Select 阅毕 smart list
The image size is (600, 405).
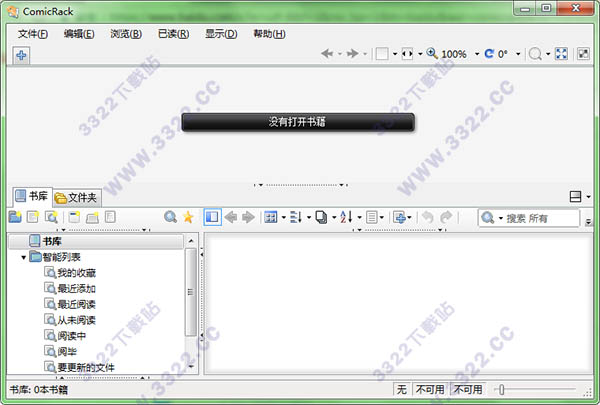coord(60,351)
